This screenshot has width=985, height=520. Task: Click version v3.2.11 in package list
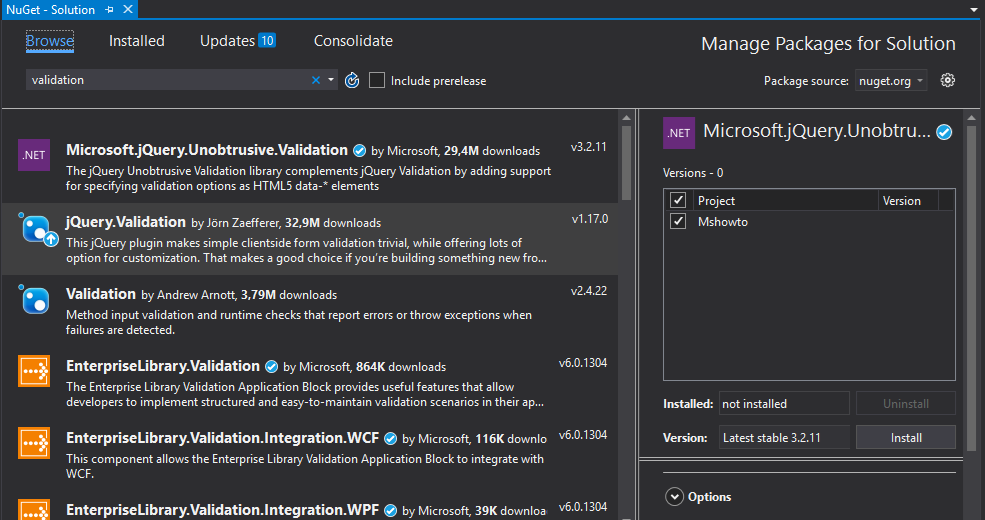point(589,147)
